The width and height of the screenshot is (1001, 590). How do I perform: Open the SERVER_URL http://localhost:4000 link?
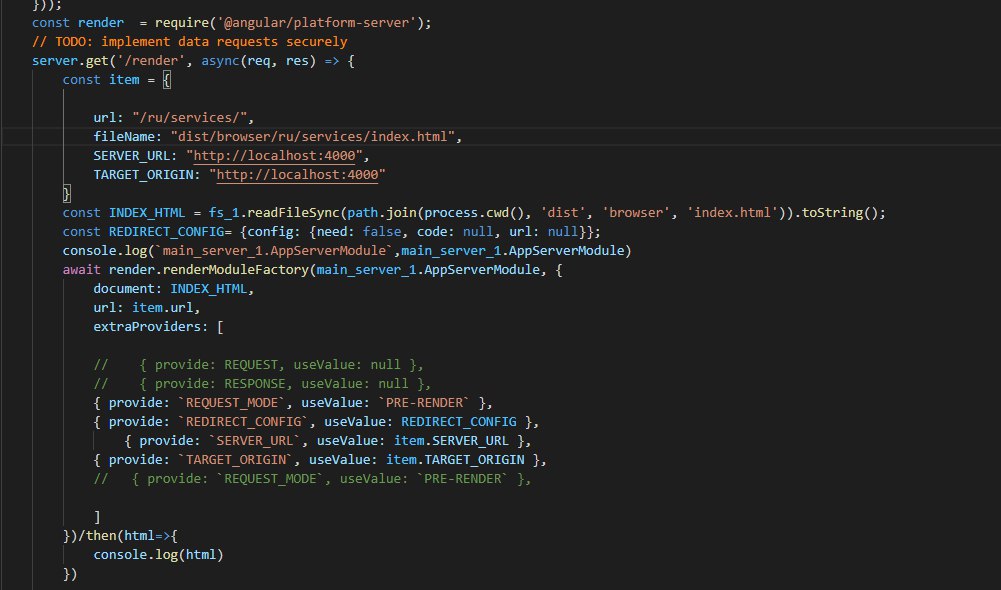click(274, 156)
